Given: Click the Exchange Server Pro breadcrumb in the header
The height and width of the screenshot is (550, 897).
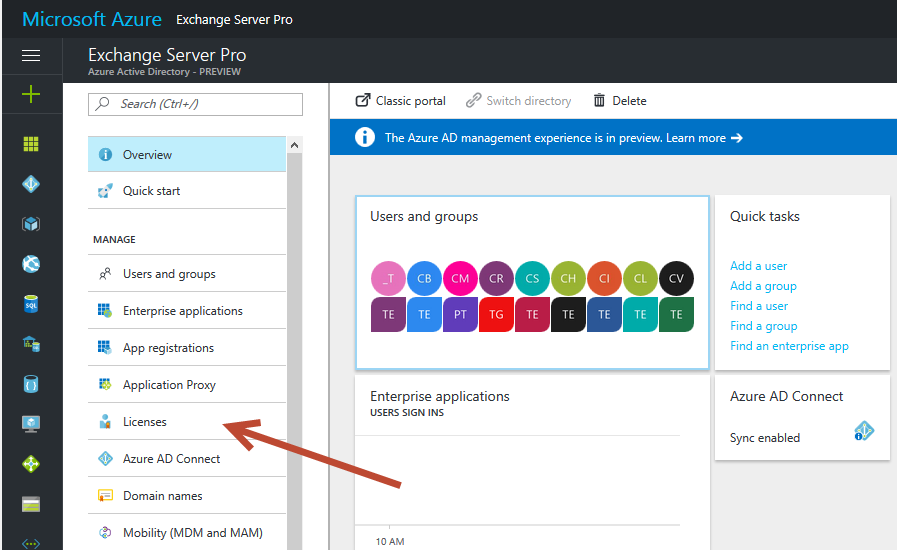Looking at the screenshot, I should (x=234, y=19).
